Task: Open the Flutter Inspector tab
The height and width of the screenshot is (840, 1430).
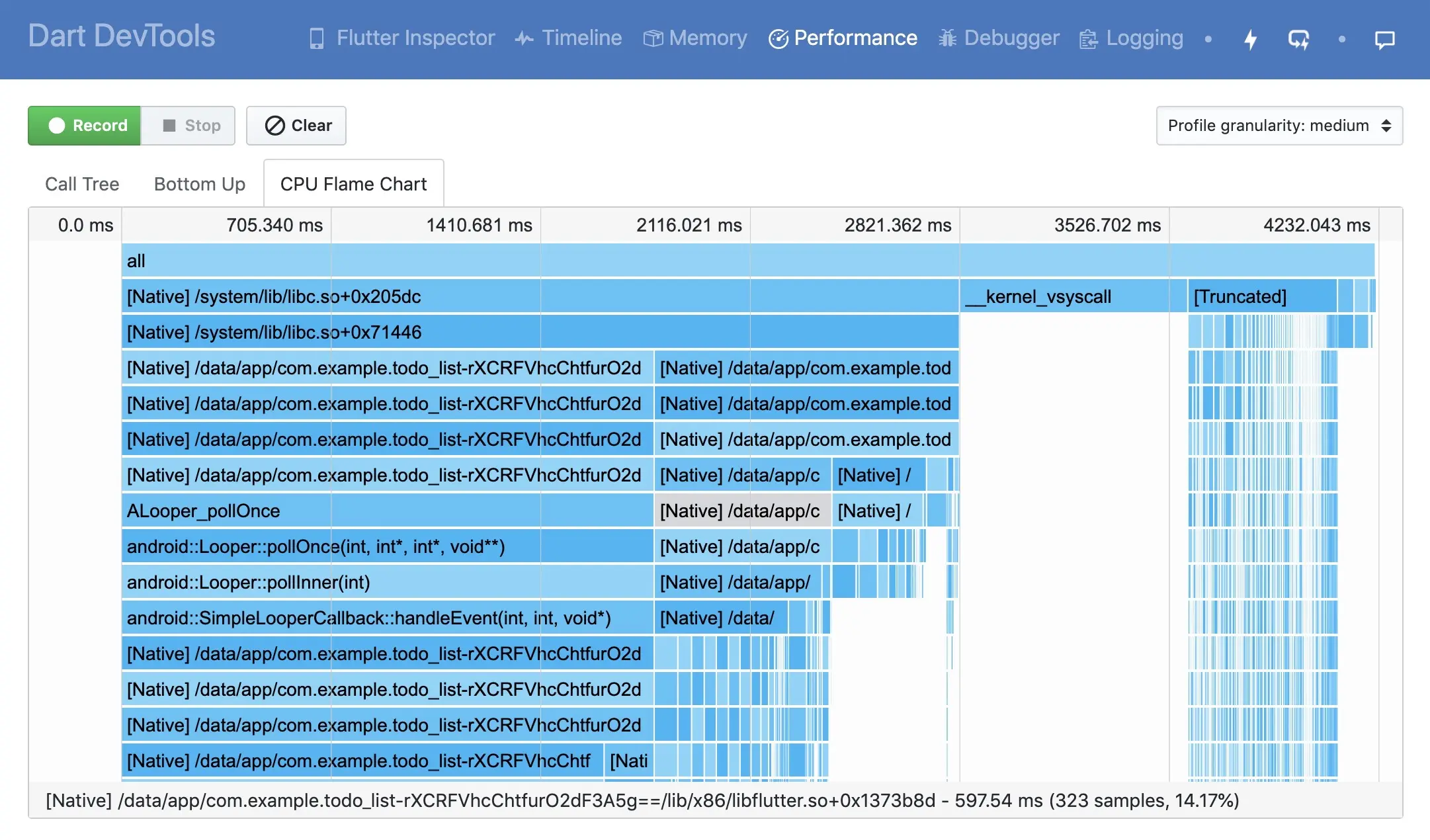Action: 401,38
